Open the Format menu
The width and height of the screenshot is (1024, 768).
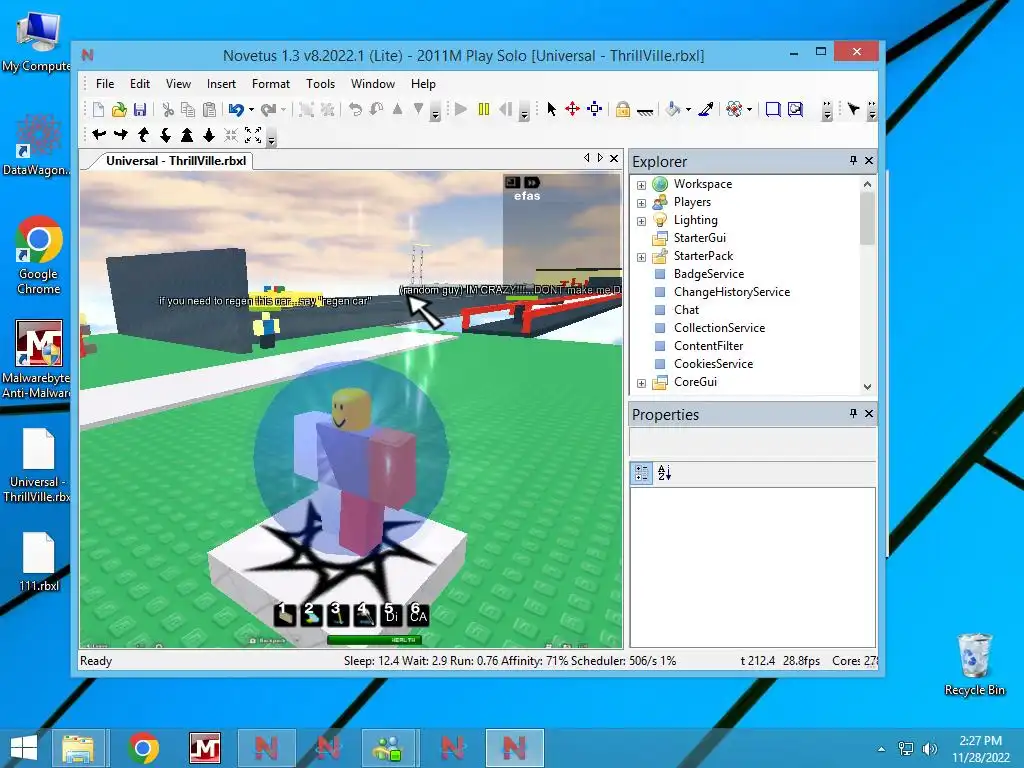270,84
